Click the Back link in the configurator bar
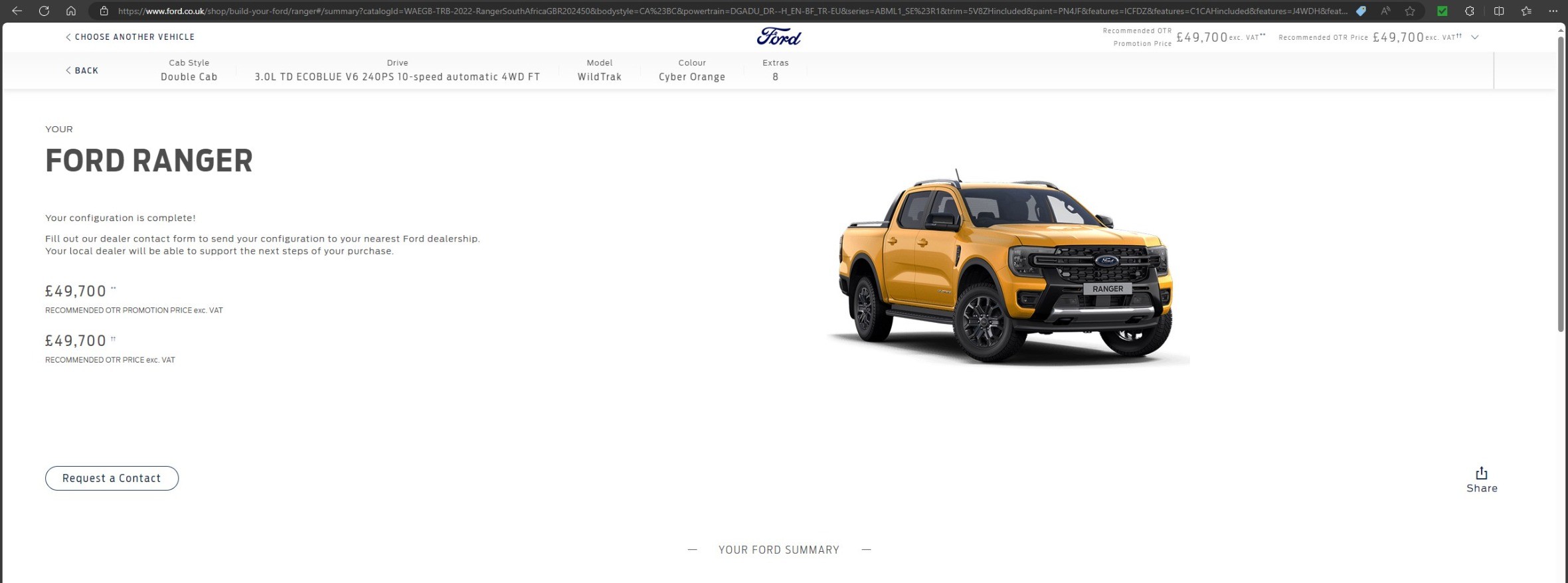Image resolution: width=1568 pixels, height=583 pixels. tap(82, 70)
